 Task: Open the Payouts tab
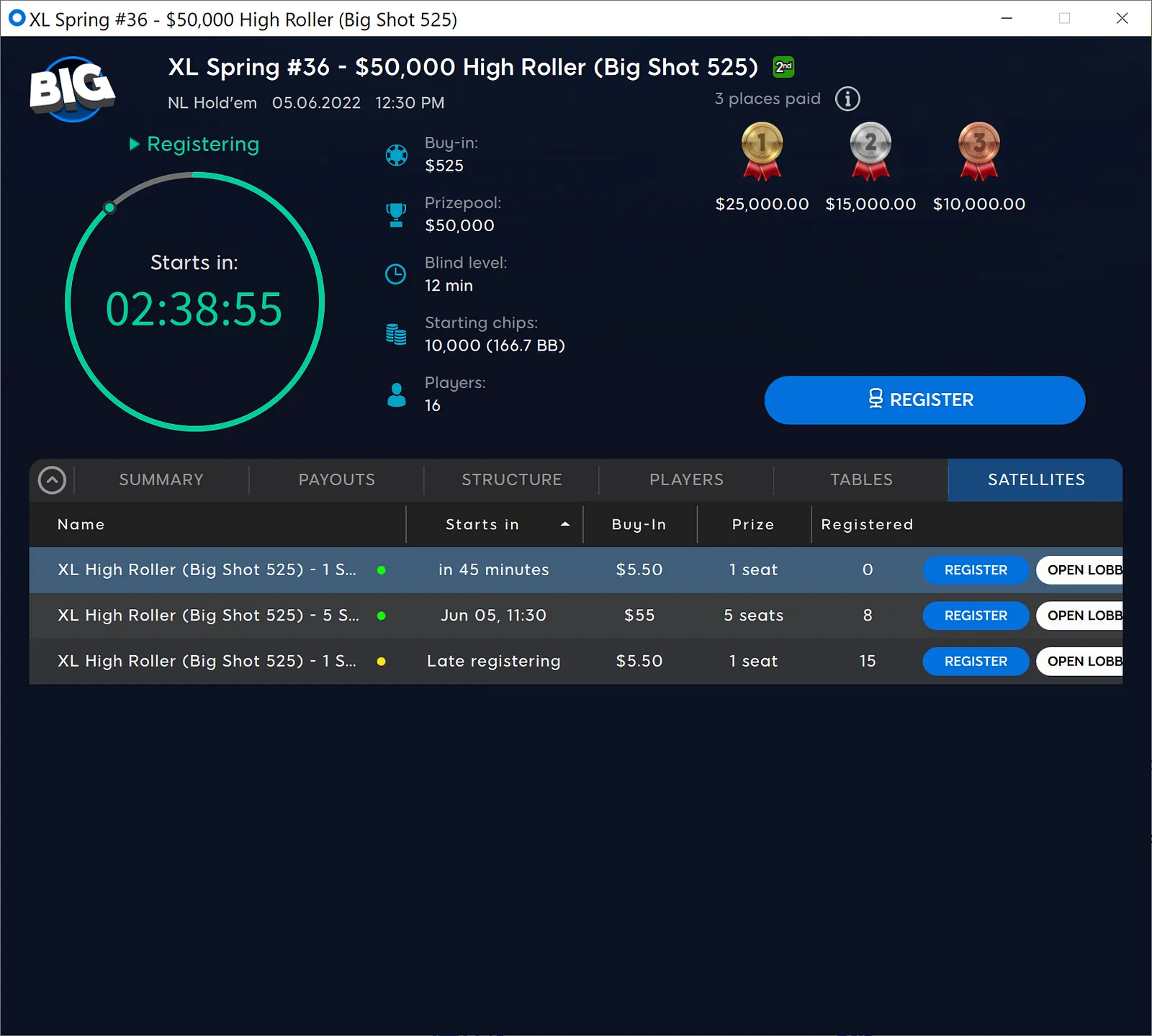pyautogui.click(x=336, y=480)
